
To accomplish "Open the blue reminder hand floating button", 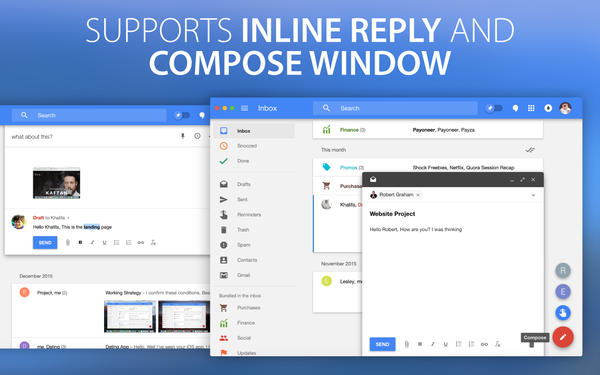I will click(563, 313).
